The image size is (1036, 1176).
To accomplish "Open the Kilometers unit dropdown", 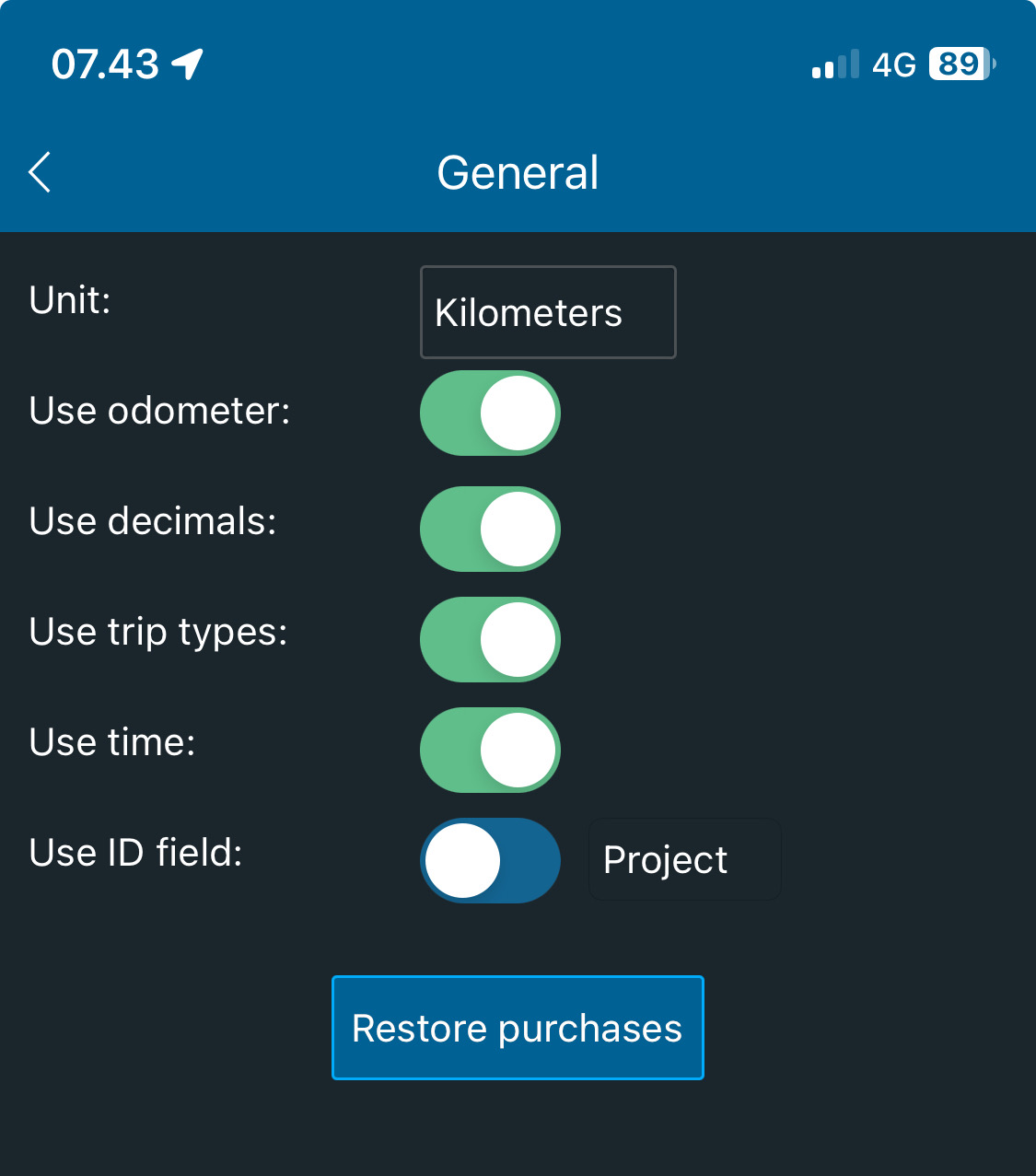I will pos(548,312).
